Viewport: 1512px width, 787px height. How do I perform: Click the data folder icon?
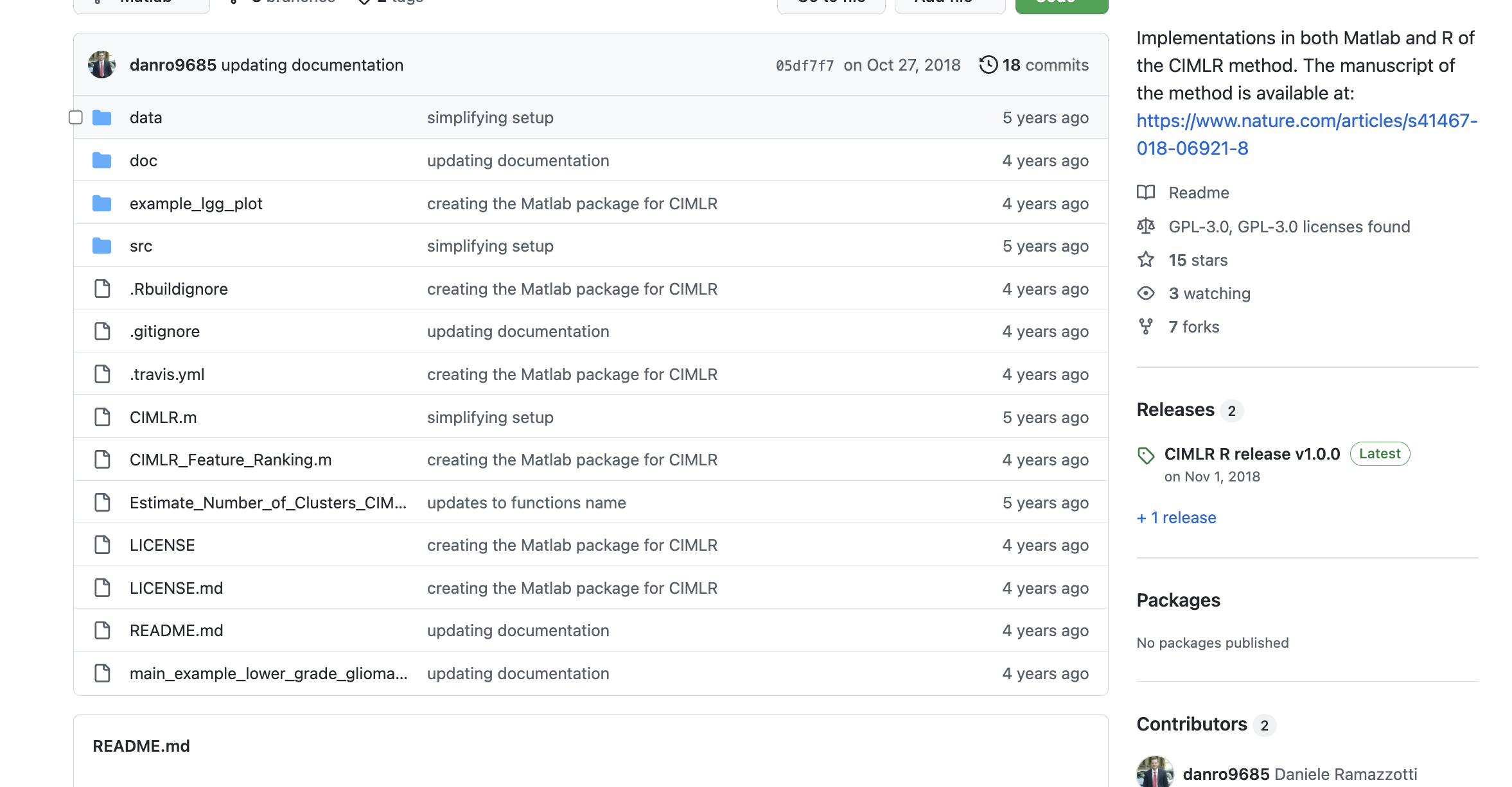click(101, 117)
